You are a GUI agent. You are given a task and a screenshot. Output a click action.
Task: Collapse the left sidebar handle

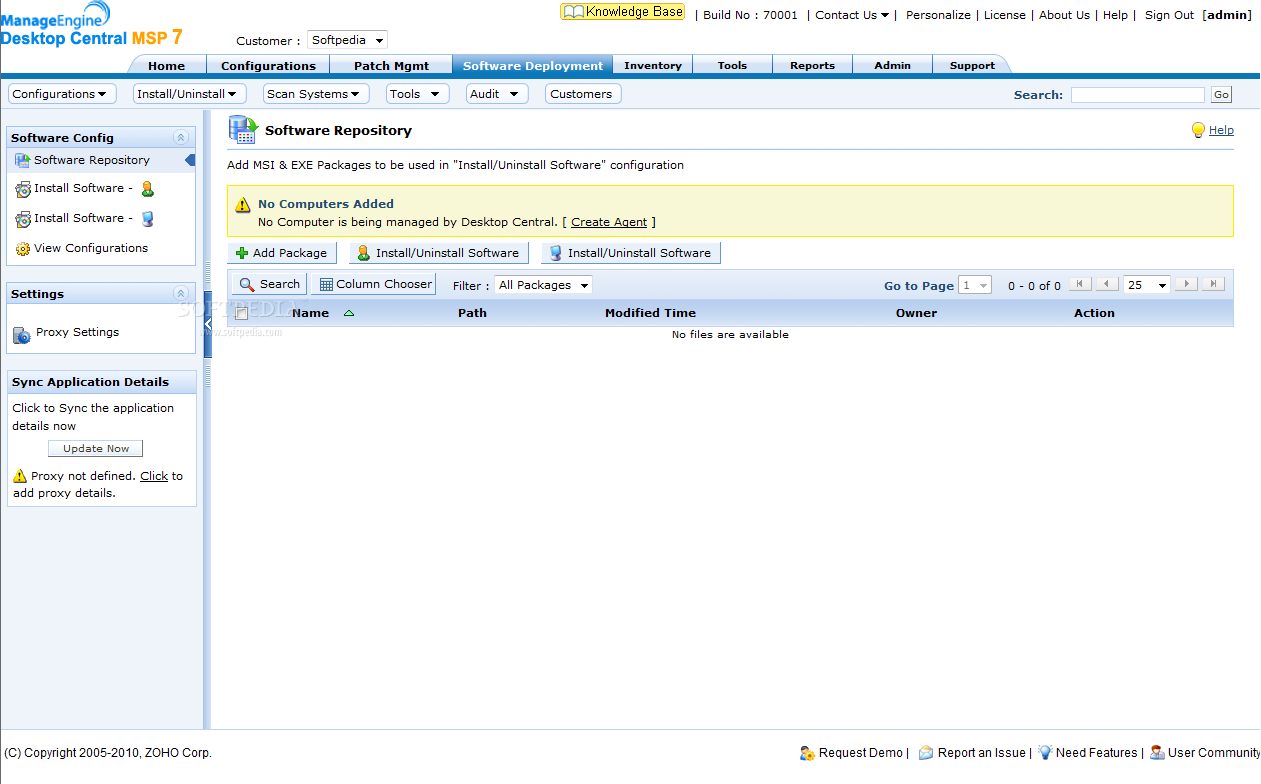(x=208, y=324)
